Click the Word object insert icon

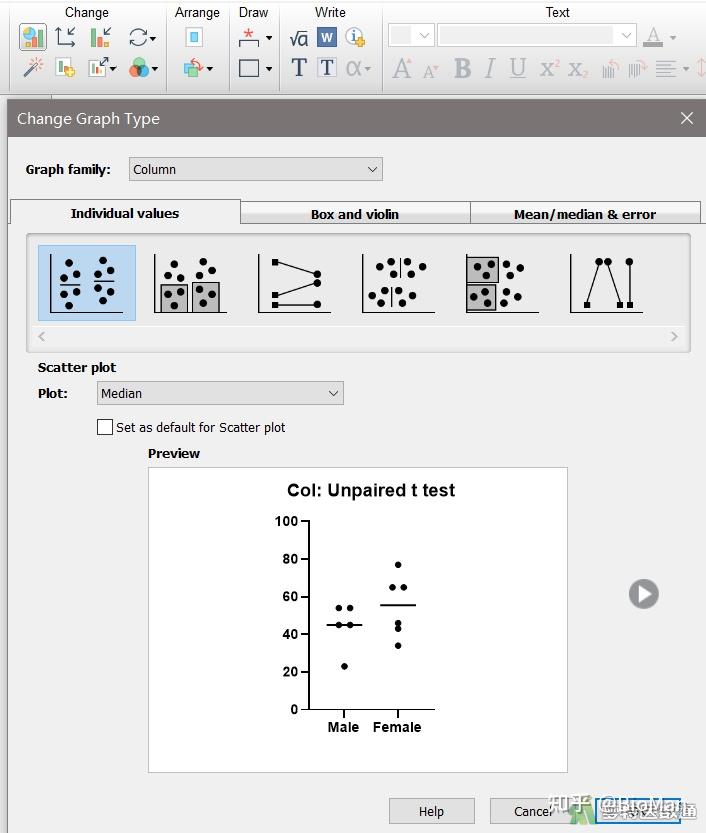(x=327, y=37)
